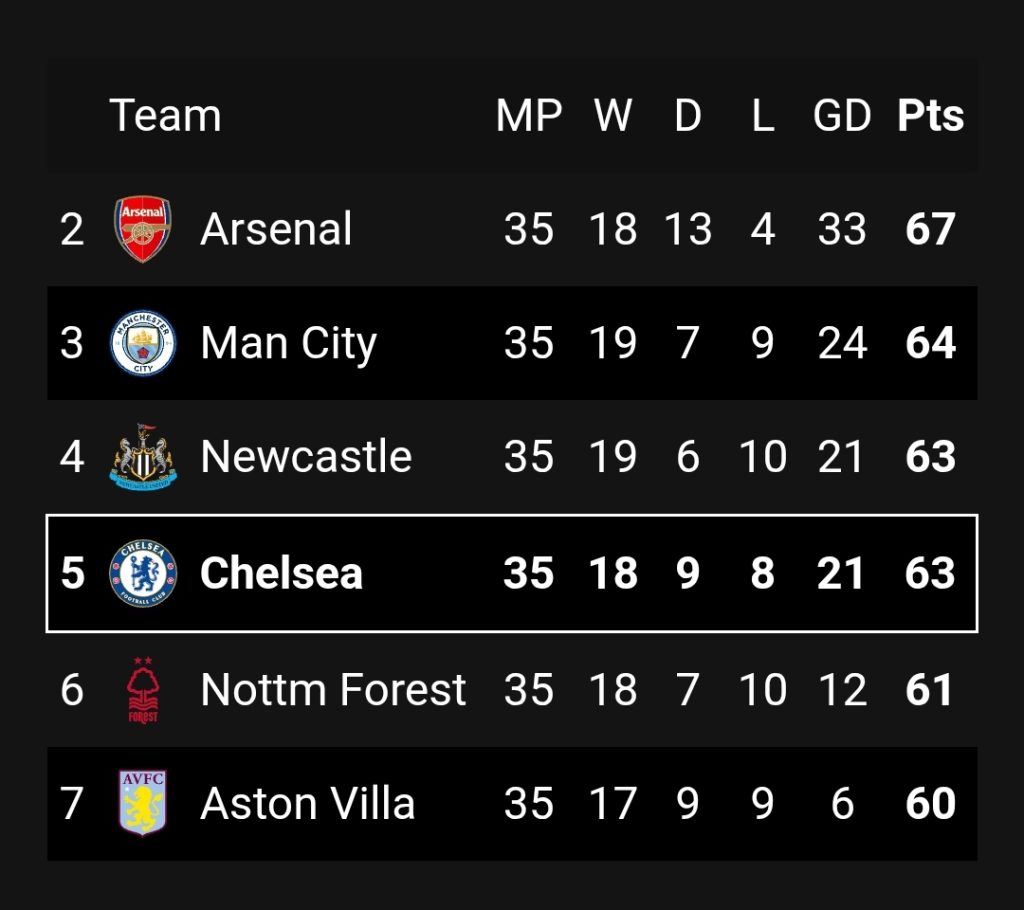Screen dimensions: 1024x910
Task: Click the Newcastle United crest icon
Action: point(143,457)
